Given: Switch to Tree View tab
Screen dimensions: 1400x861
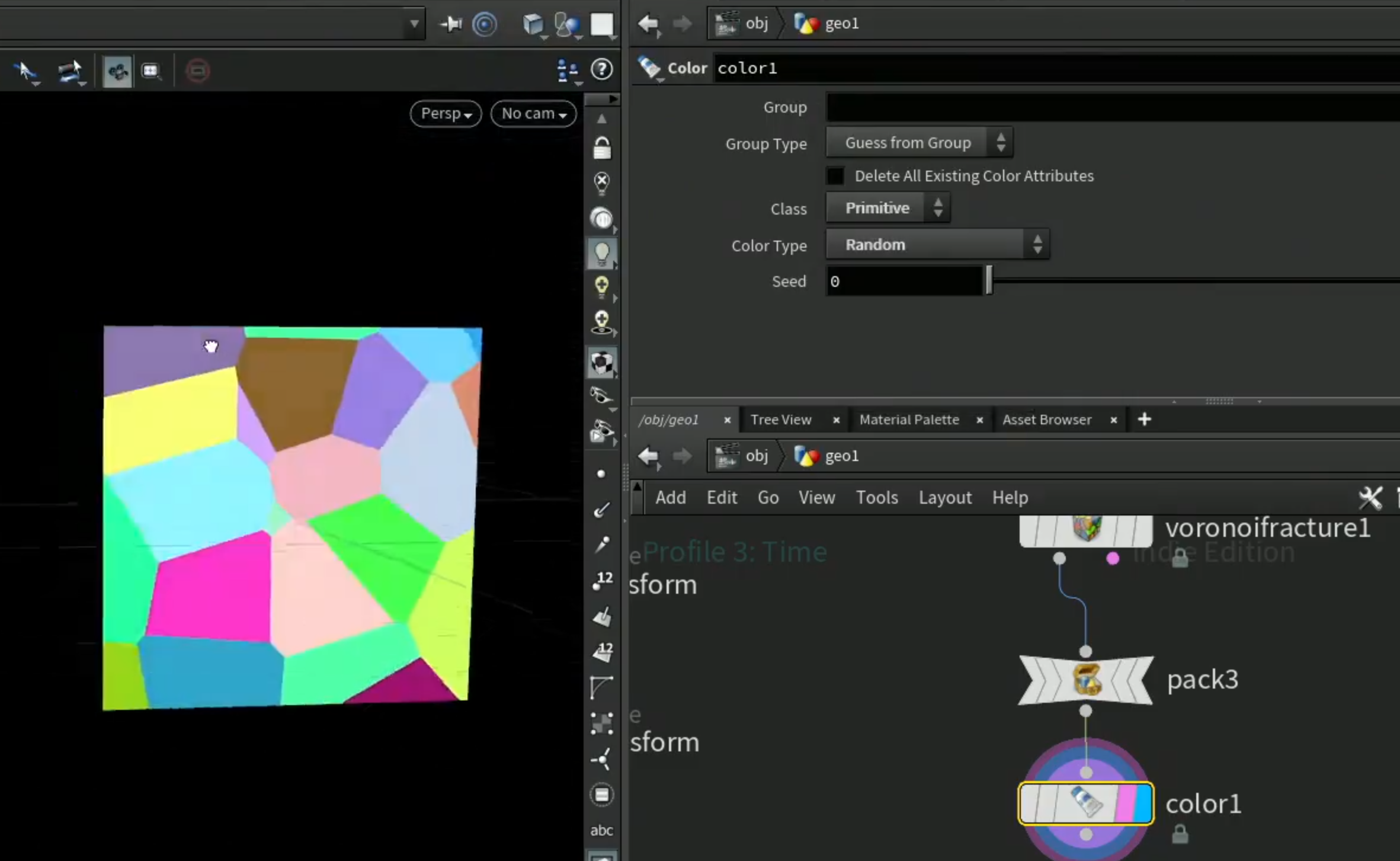Looking at the screenshot, I should pos(781,420).
